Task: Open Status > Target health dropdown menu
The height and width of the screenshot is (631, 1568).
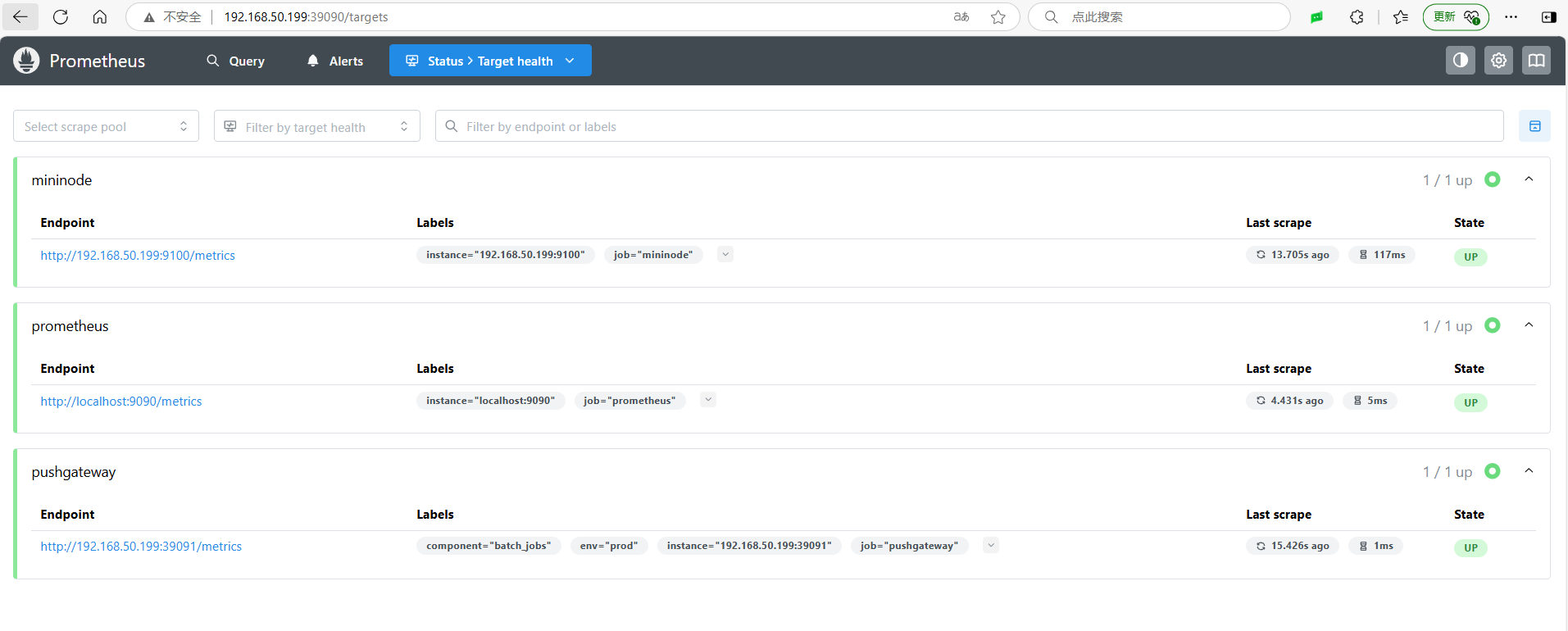Action: (490, 61)
